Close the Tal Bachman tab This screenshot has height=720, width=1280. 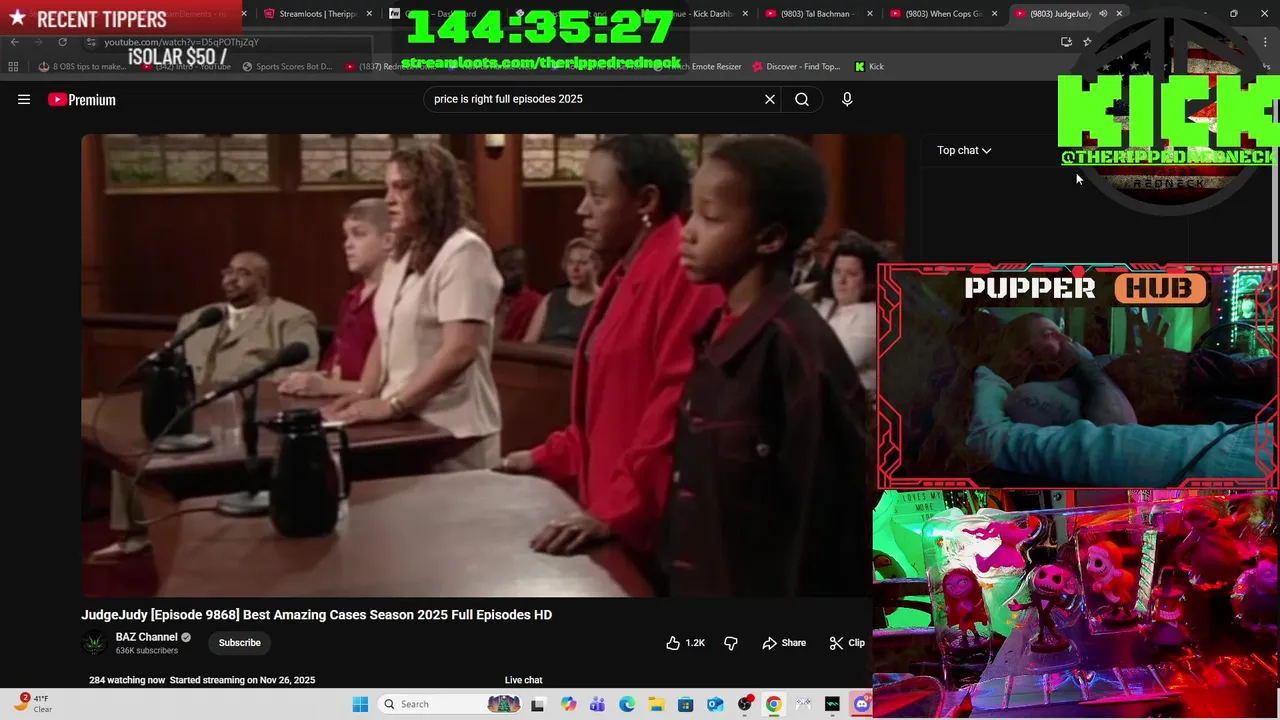[869, 13]
